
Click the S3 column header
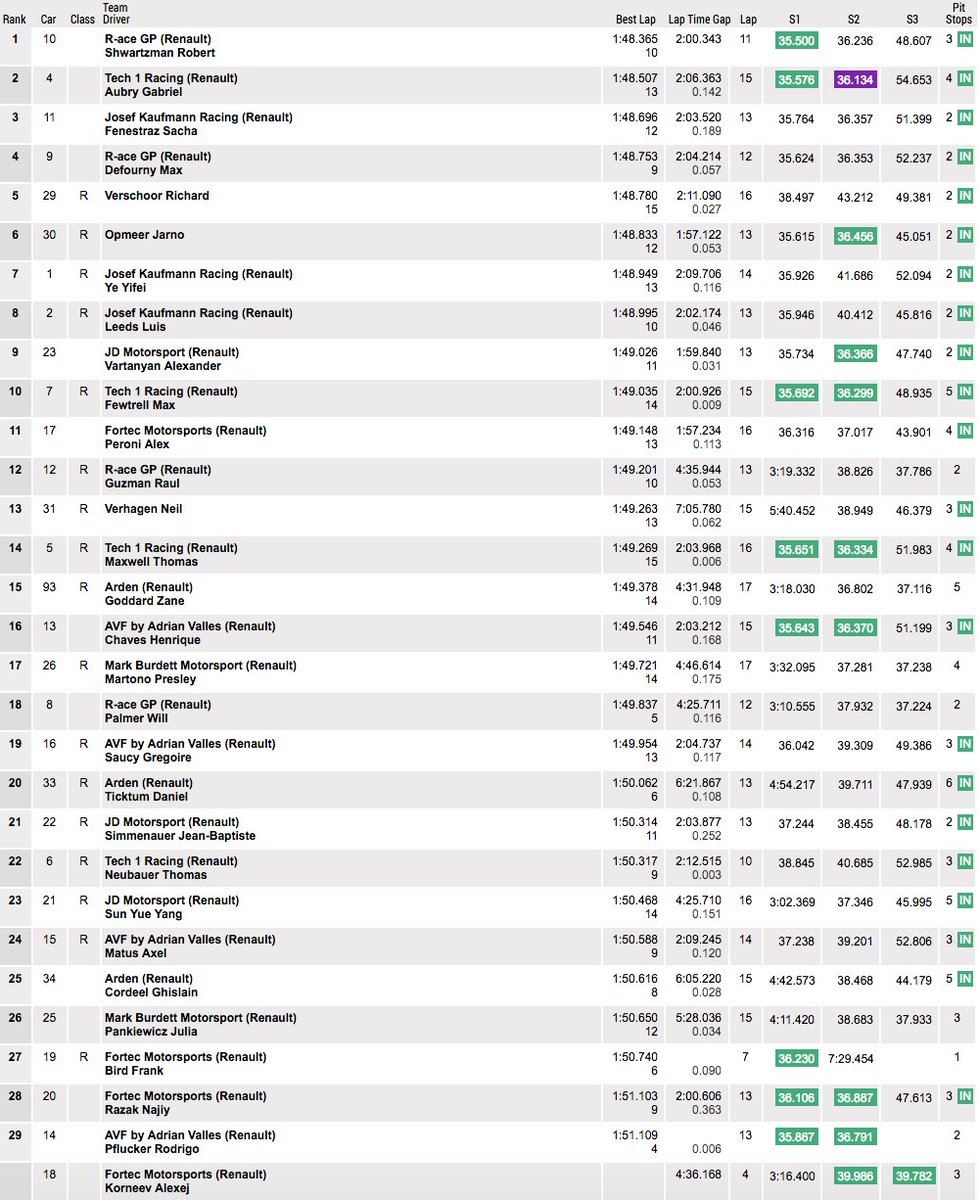pyautogui.click(x=912, y=19)
